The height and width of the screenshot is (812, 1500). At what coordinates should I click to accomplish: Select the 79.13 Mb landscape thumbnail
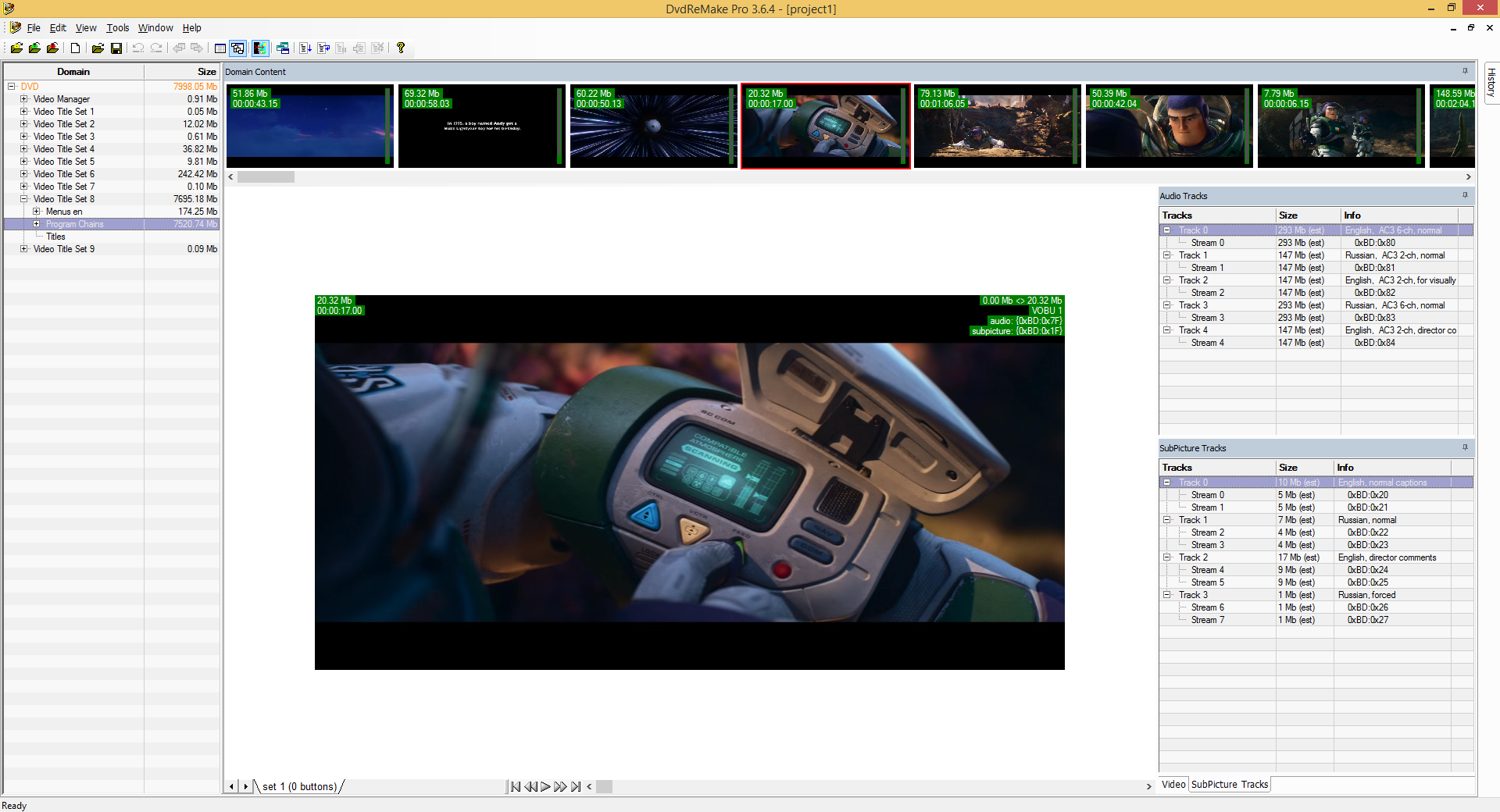point(998,126)
